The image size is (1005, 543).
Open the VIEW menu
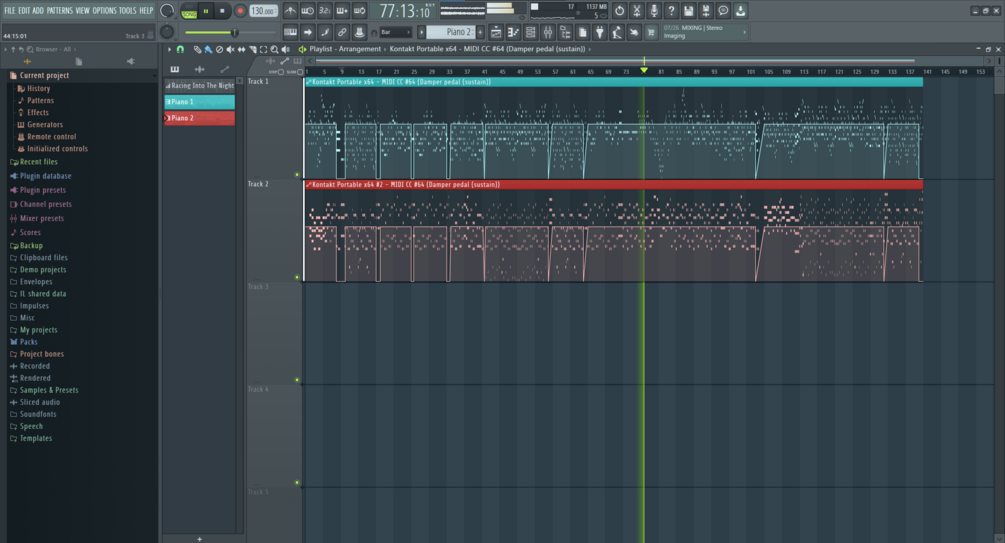point(83,11)
